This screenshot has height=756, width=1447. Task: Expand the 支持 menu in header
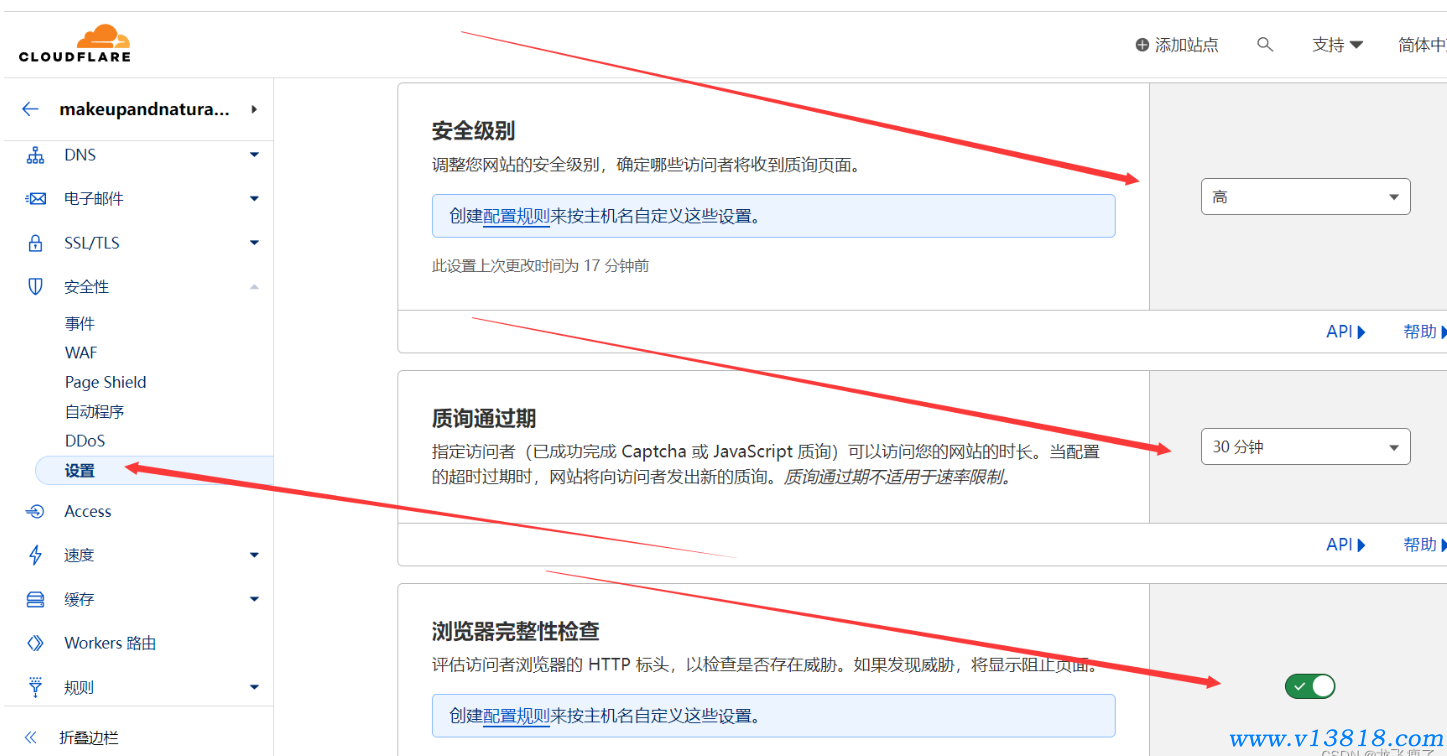(x=1337, y=45)
